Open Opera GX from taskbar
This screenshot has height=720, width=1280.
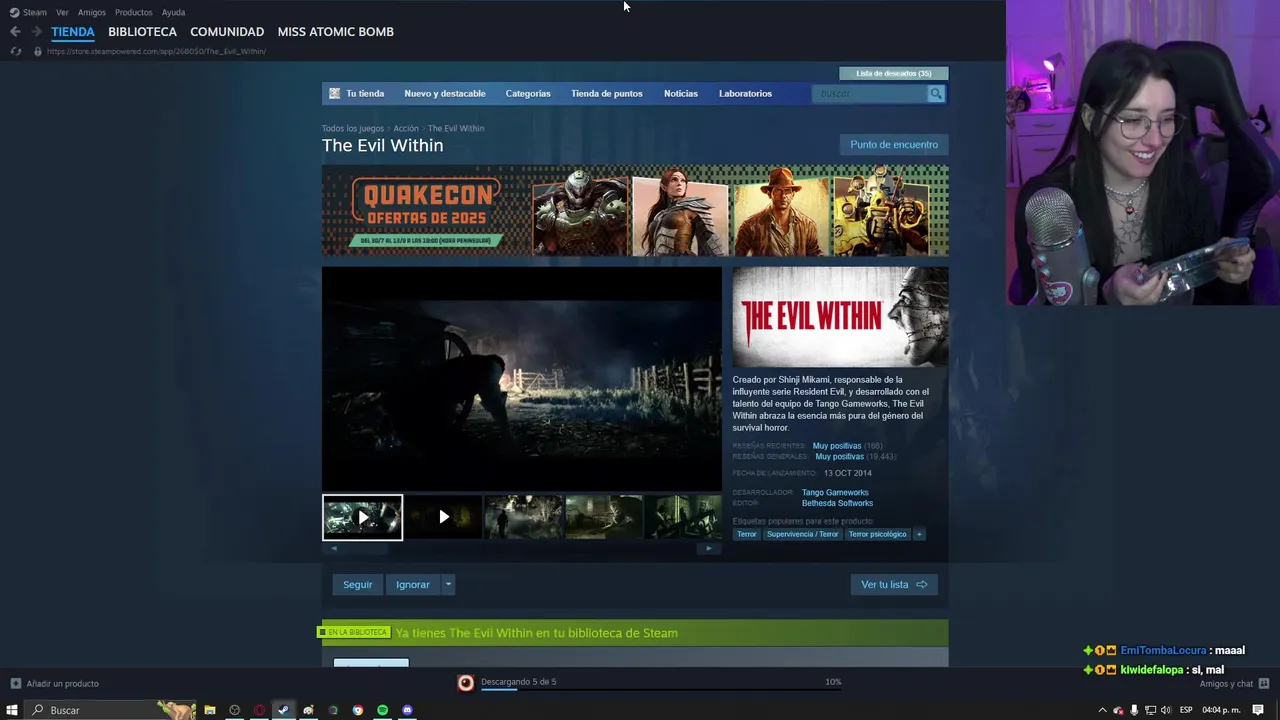(x=259, y=710)
